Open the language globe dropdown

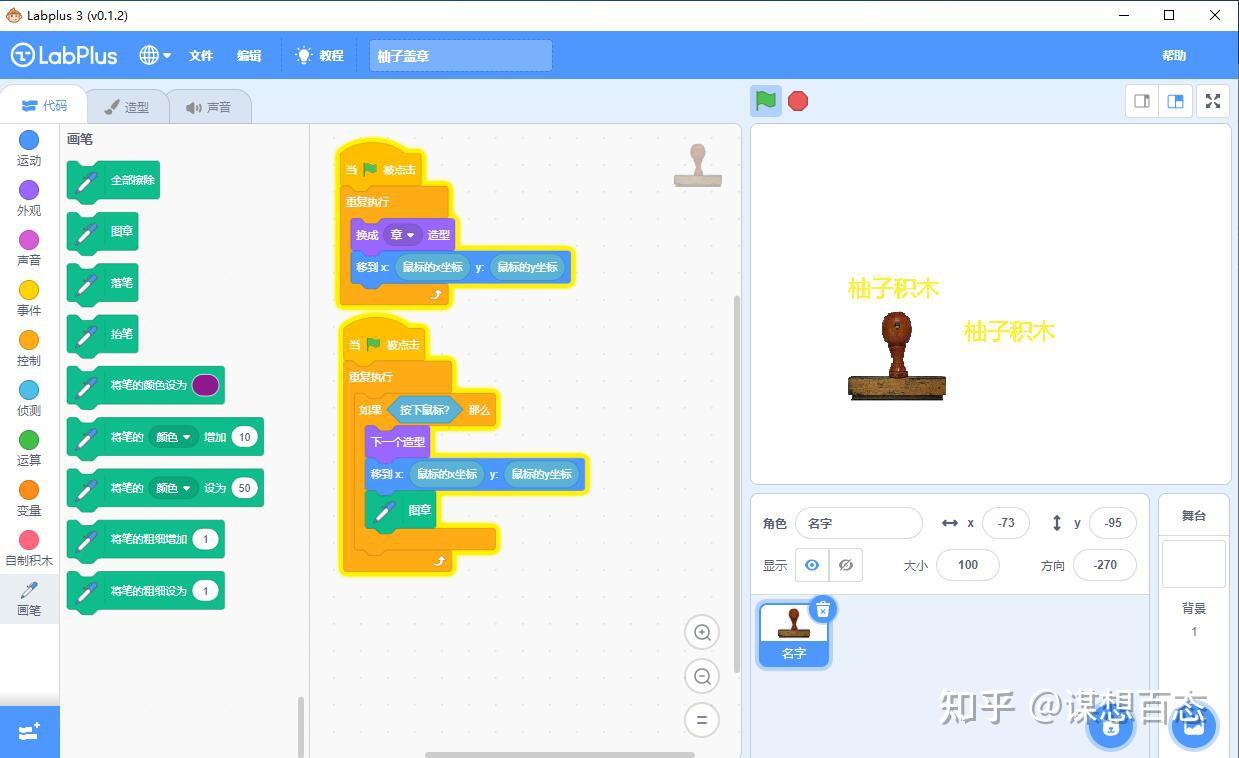tap(152, 55)
